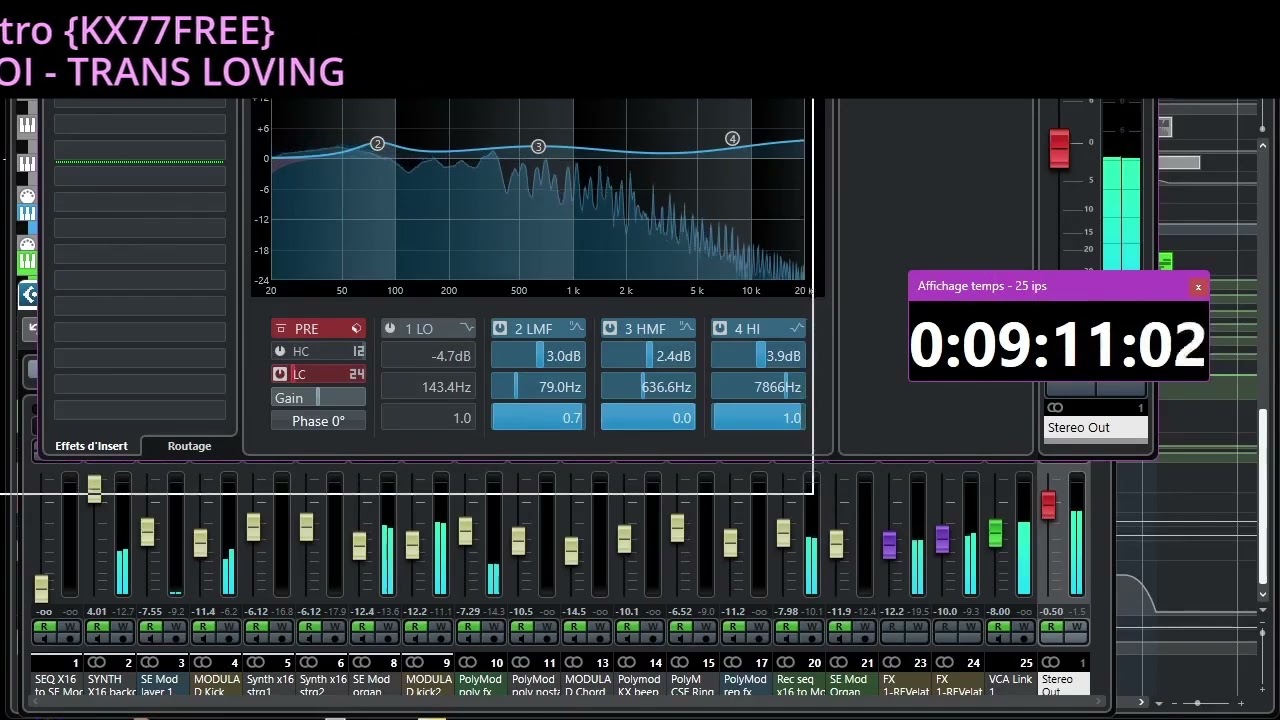Click the Phase 0° button
Viewport: 1280px width, 720px height.
318,421
